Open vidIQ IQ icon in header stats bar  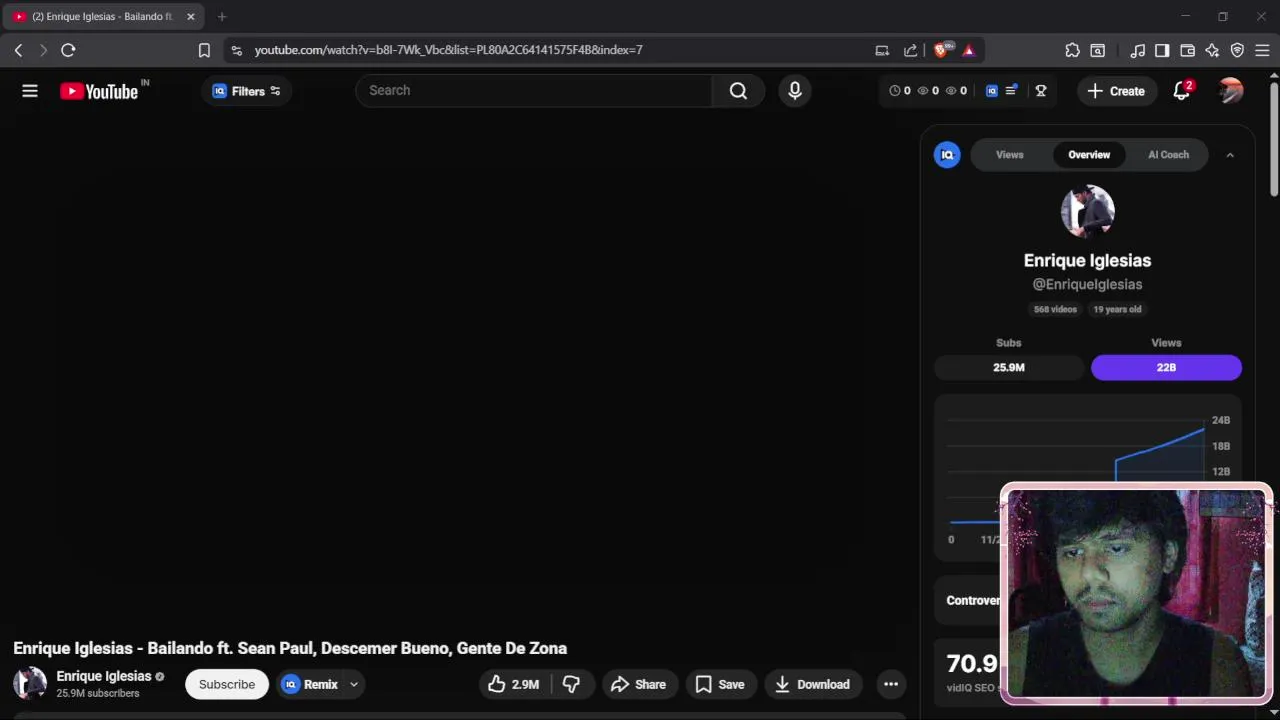pyautogui.click(x=991, y=91)
